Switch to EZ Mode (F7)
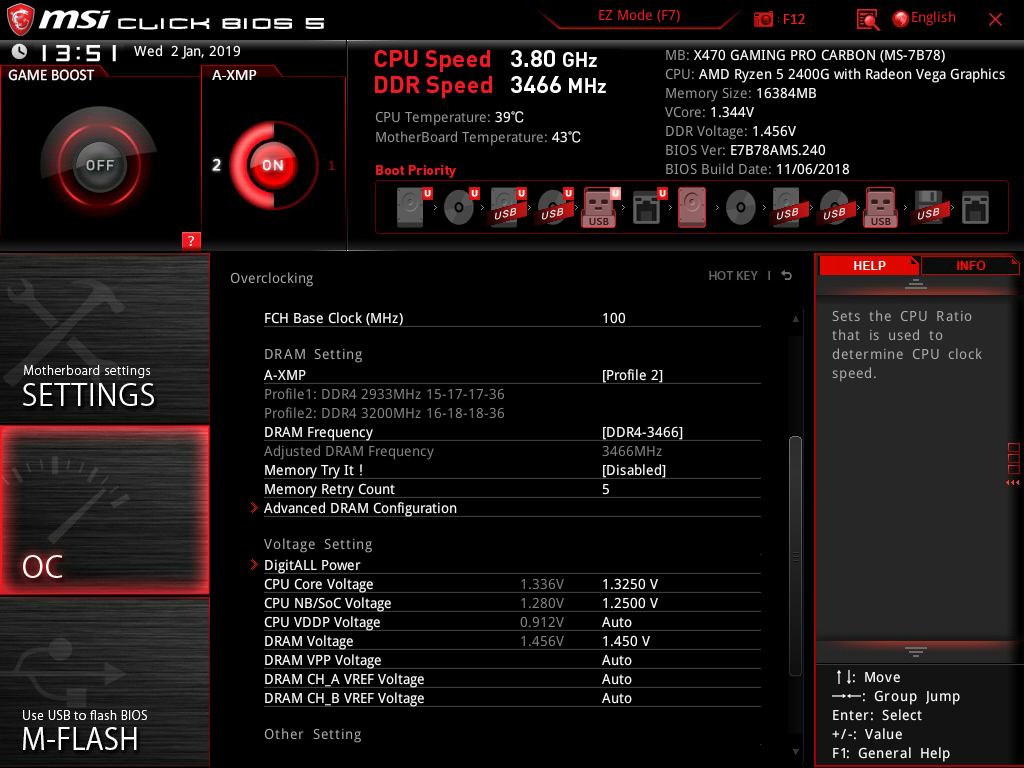 coord(639,16)
